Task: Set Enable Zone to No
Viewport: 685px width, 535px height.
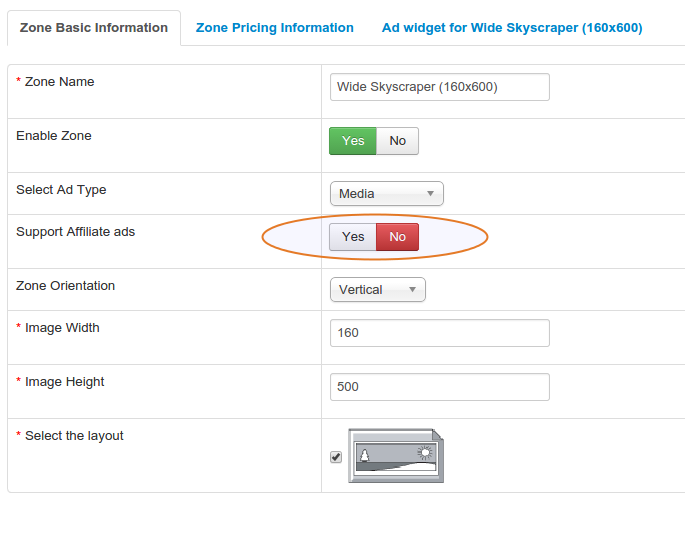Action: click(x=397, y=141)
